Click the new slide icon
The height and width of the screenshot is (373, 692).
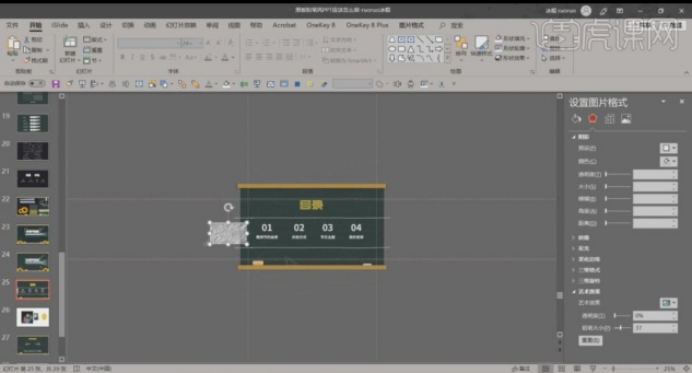69,43
